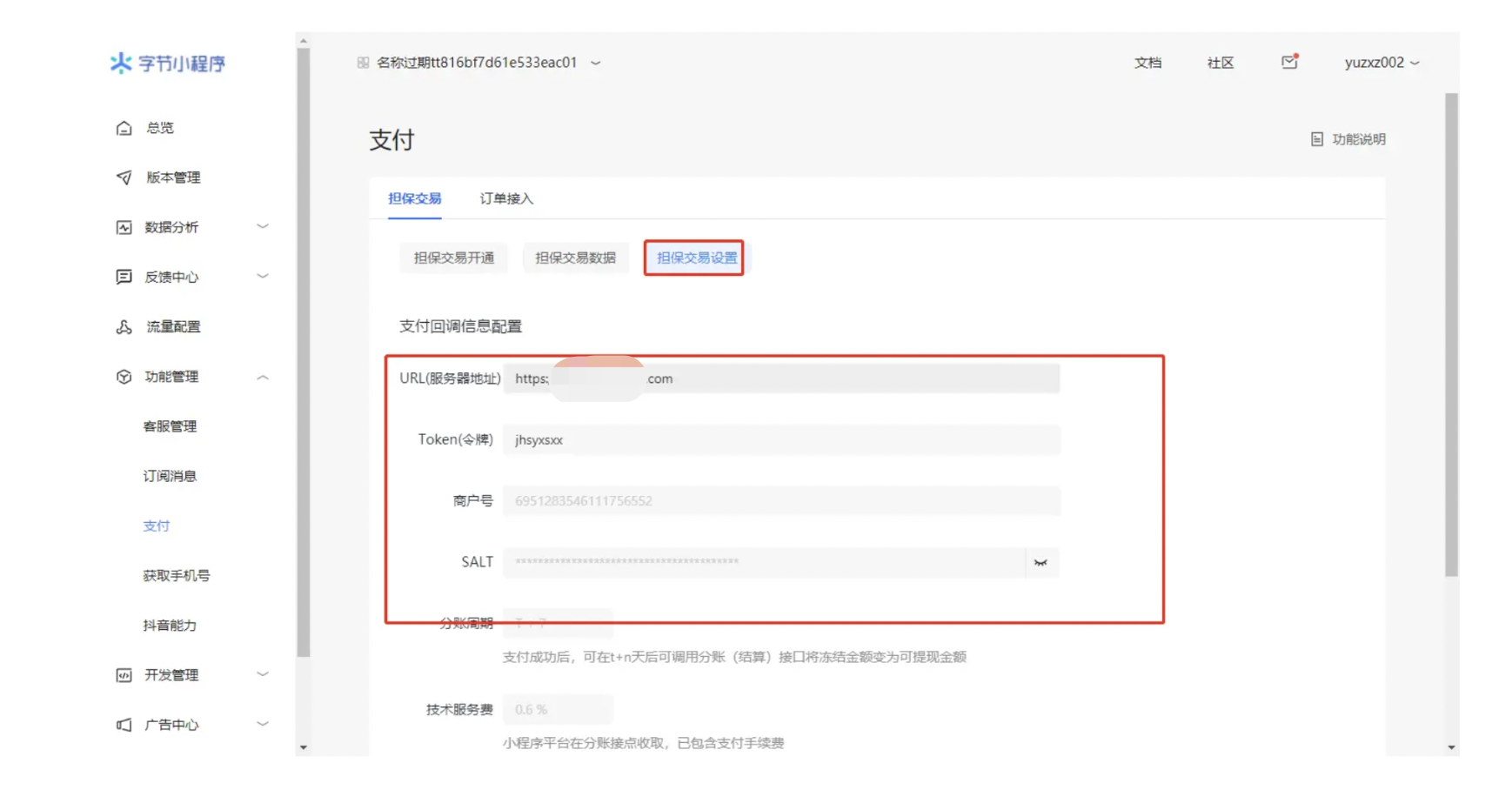Image resolution: width=1512 pixels, height=790 pixels.
Task: Open the 获取手机号 submenu item
Action: pos(177,575)
